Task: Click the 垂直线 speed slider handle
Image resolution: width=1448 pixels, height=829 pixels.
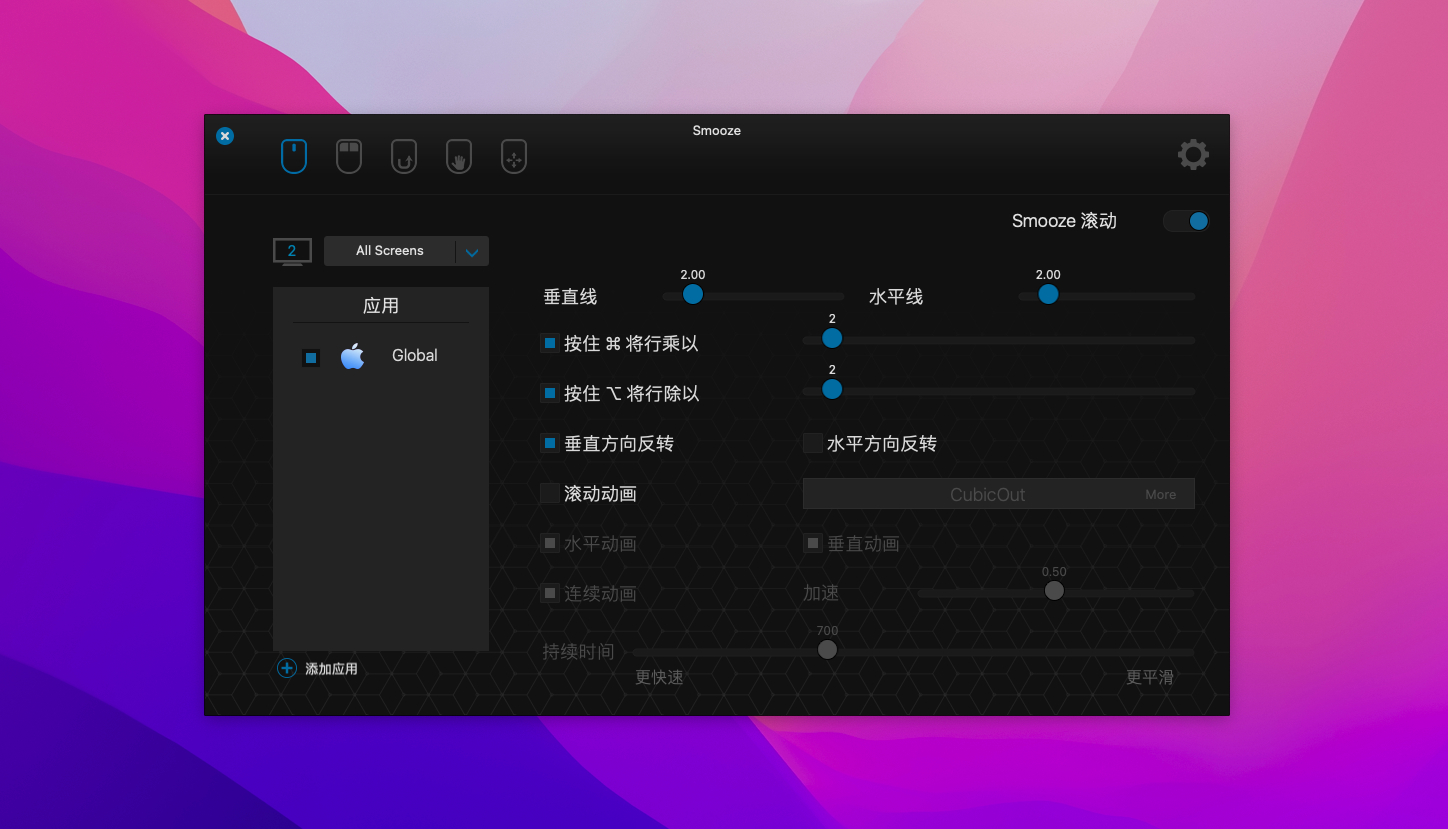Action: [693, 294]
